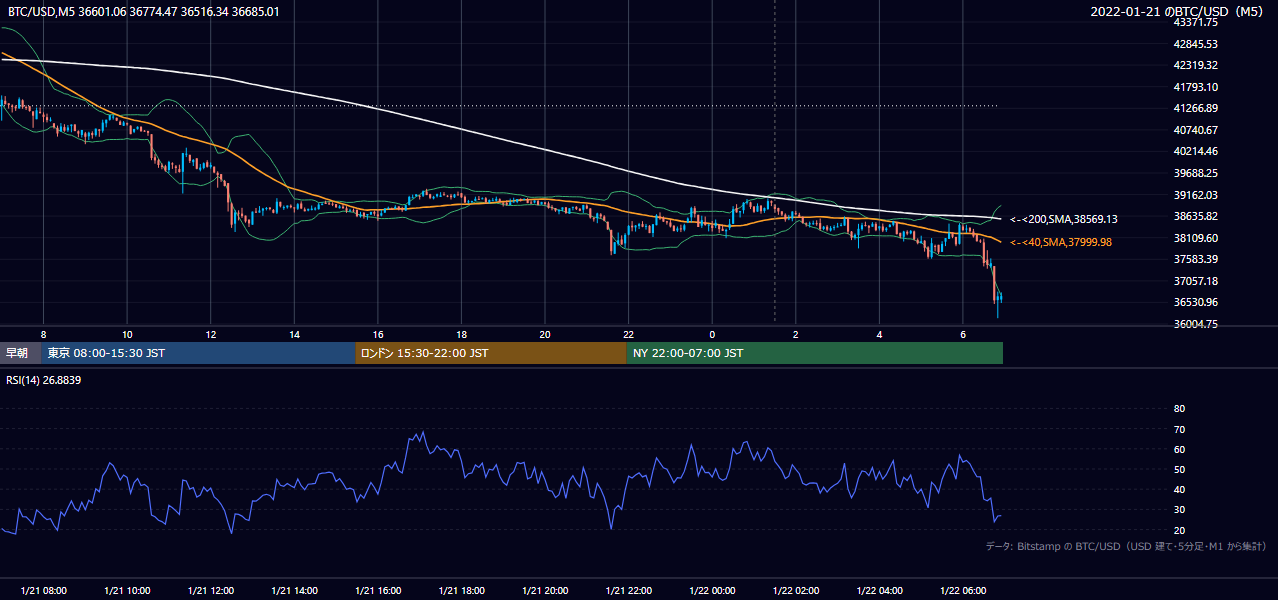
Task: Click price axis value 43371.75
Action: point(1196,22)
